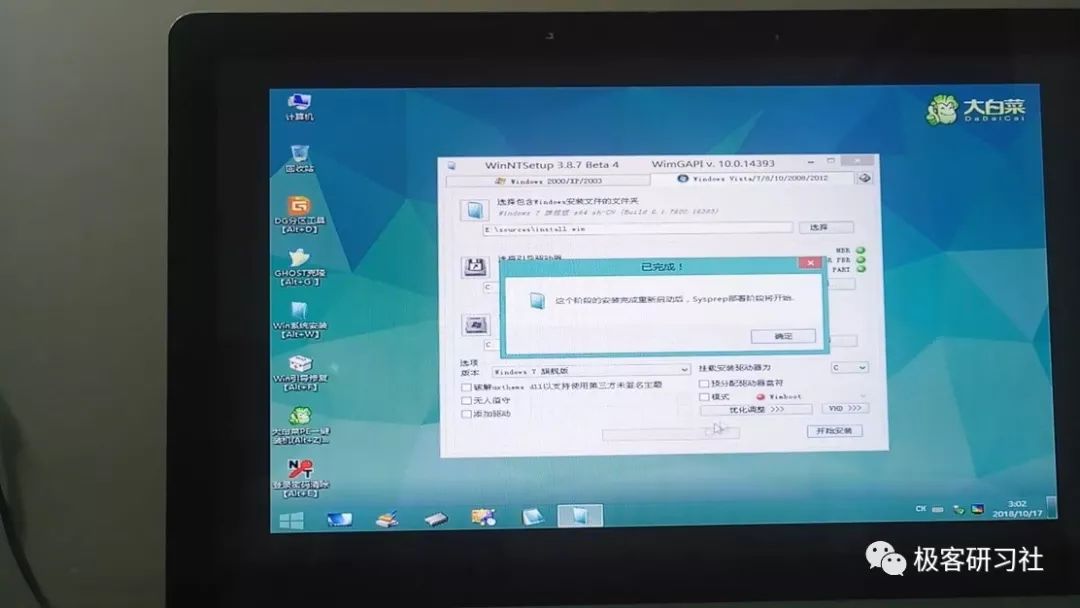Viewport: 1080px width, 608px height.
Task: Click the install.wim path input field
Action: (x=637, y=229)
